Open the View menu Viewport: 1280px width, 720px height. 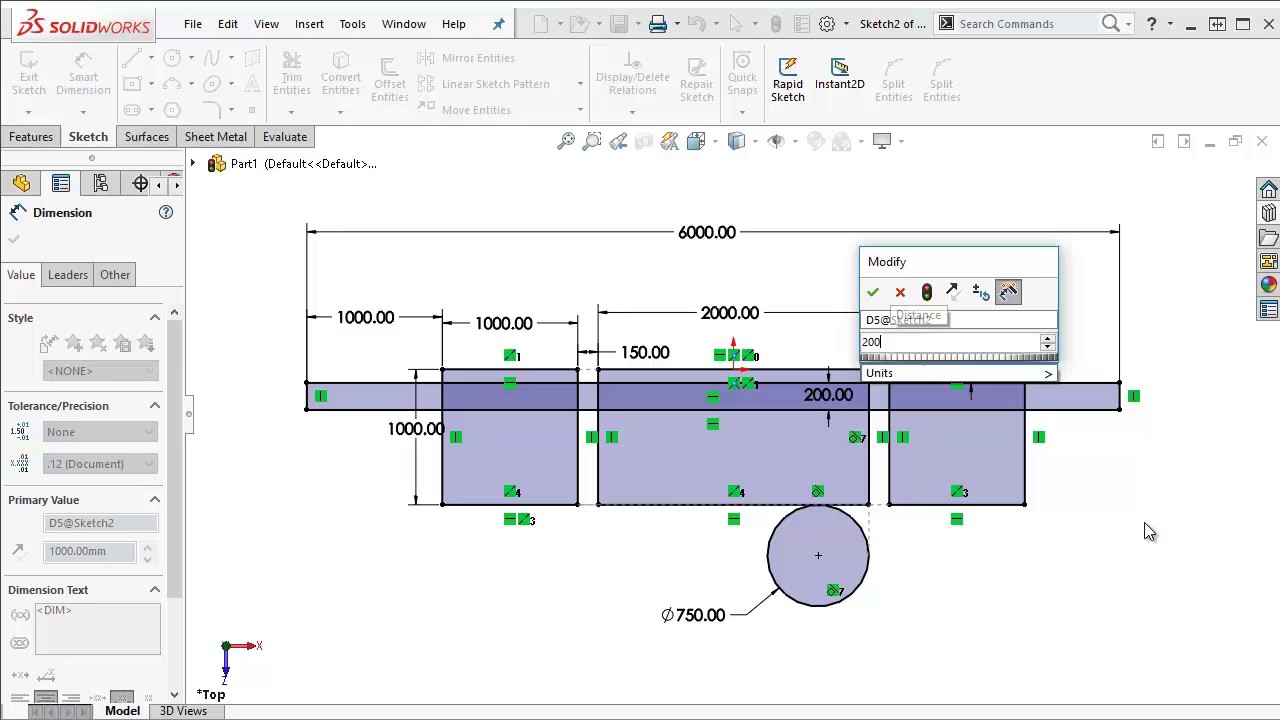pyautogui.click(x=266, y=23)
